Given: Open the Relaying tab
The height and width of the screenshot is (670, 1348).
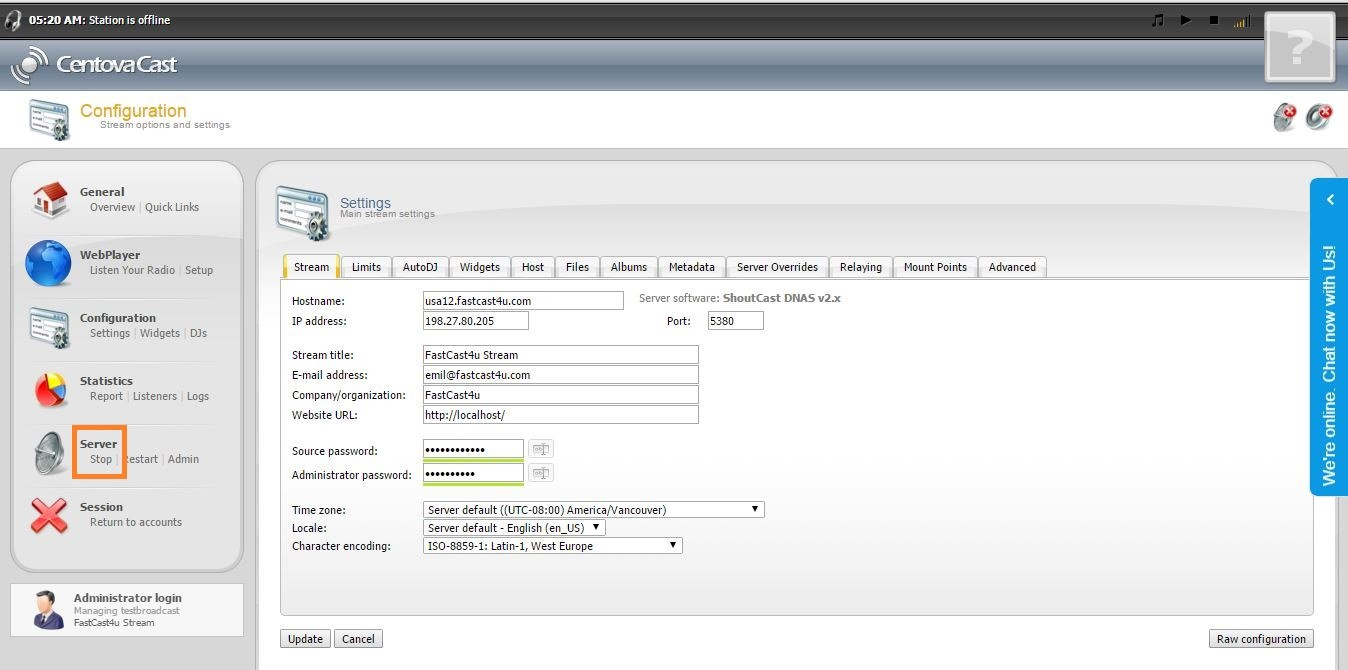Looking at the screenshot, I should pyautogui.click(x=861, y=267).
